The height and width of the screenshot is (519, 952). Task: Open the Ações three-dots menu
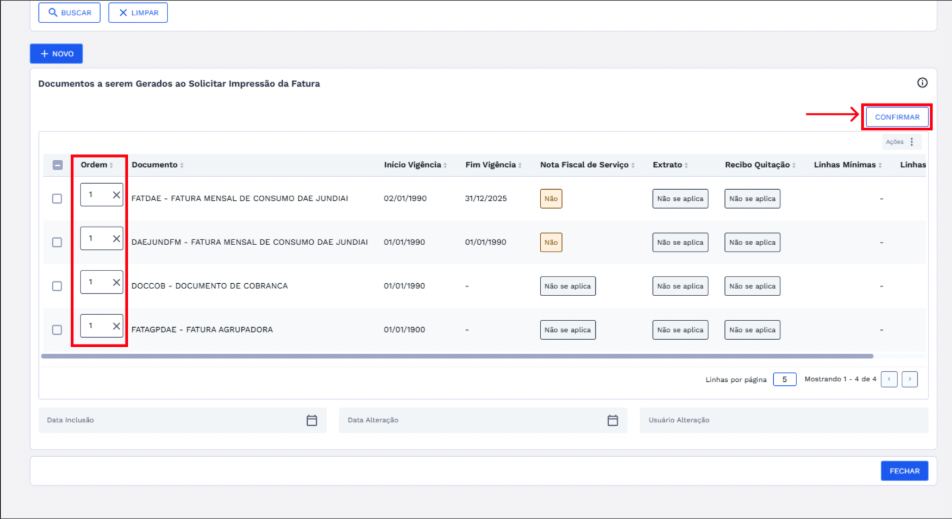click(911, 142)
